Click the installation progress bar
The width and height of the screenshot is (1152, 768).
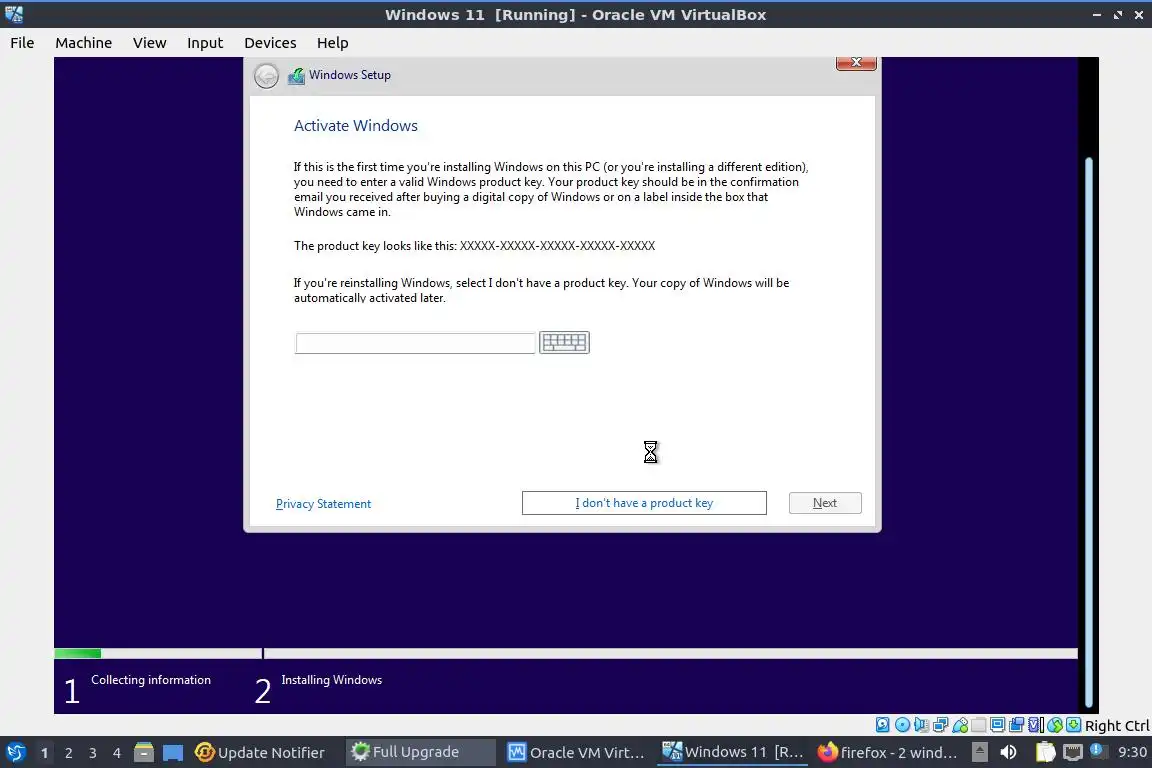[566, 653]
